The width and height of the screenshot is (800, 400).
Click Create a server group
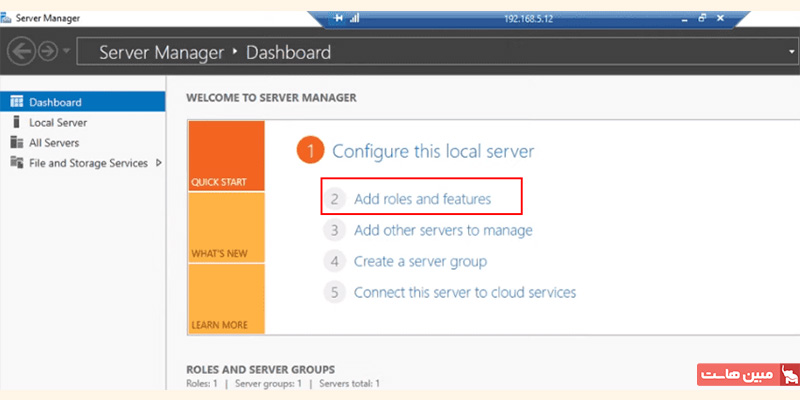[x=420, y=262]
